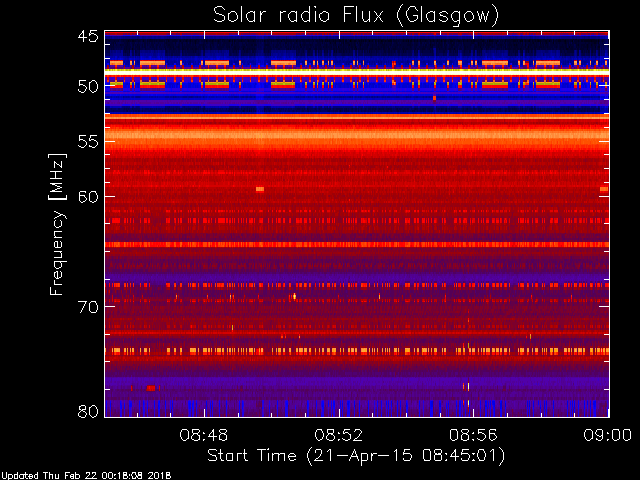This screenshot has width=640, height=480.
Task: Click the orange blip near 60 MHz at 08:49
Action: [x=260, y=189]
